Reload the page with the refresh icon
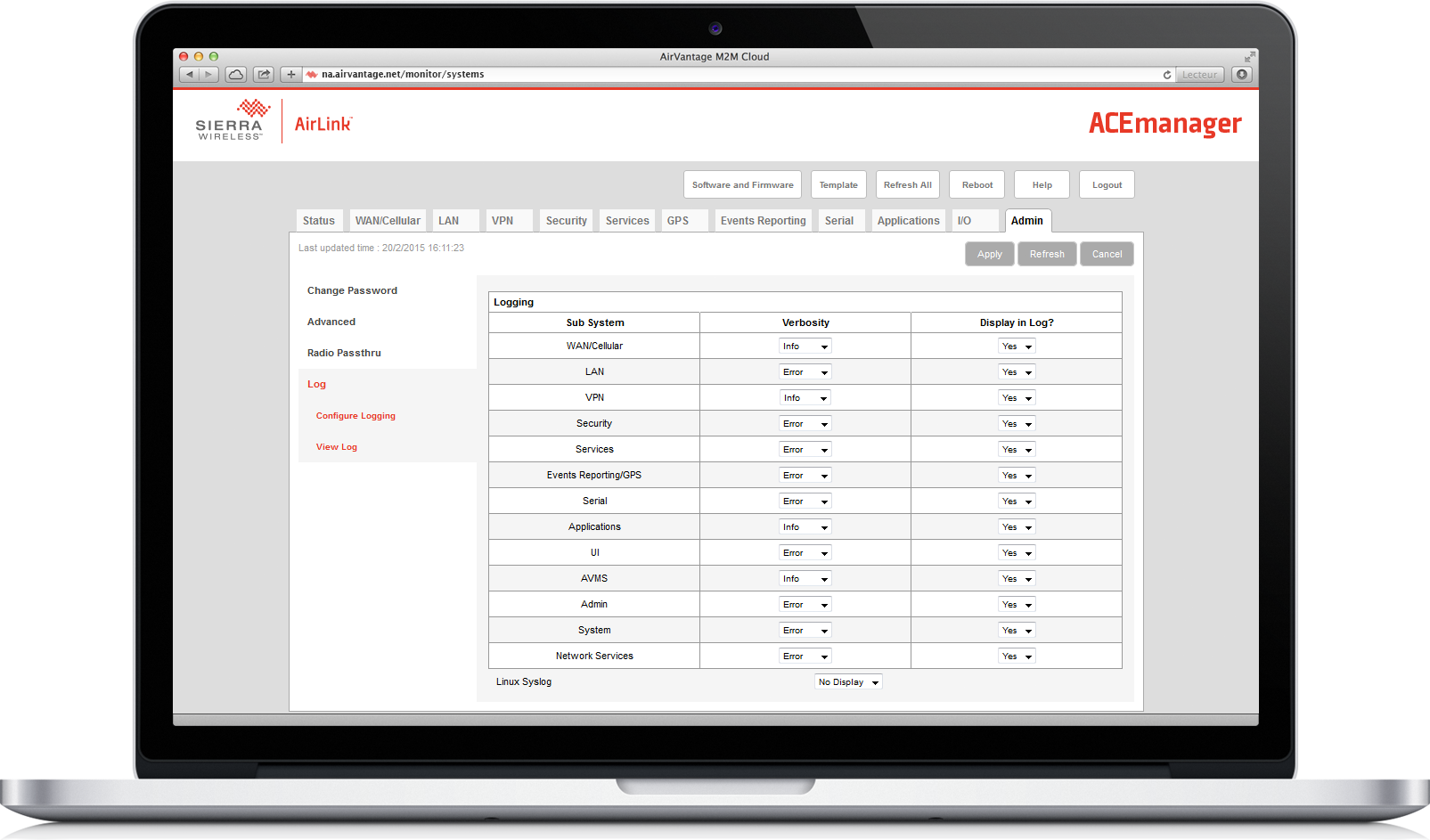The width and height of the screenshot is (1430, 840). tap(1167, 75)
